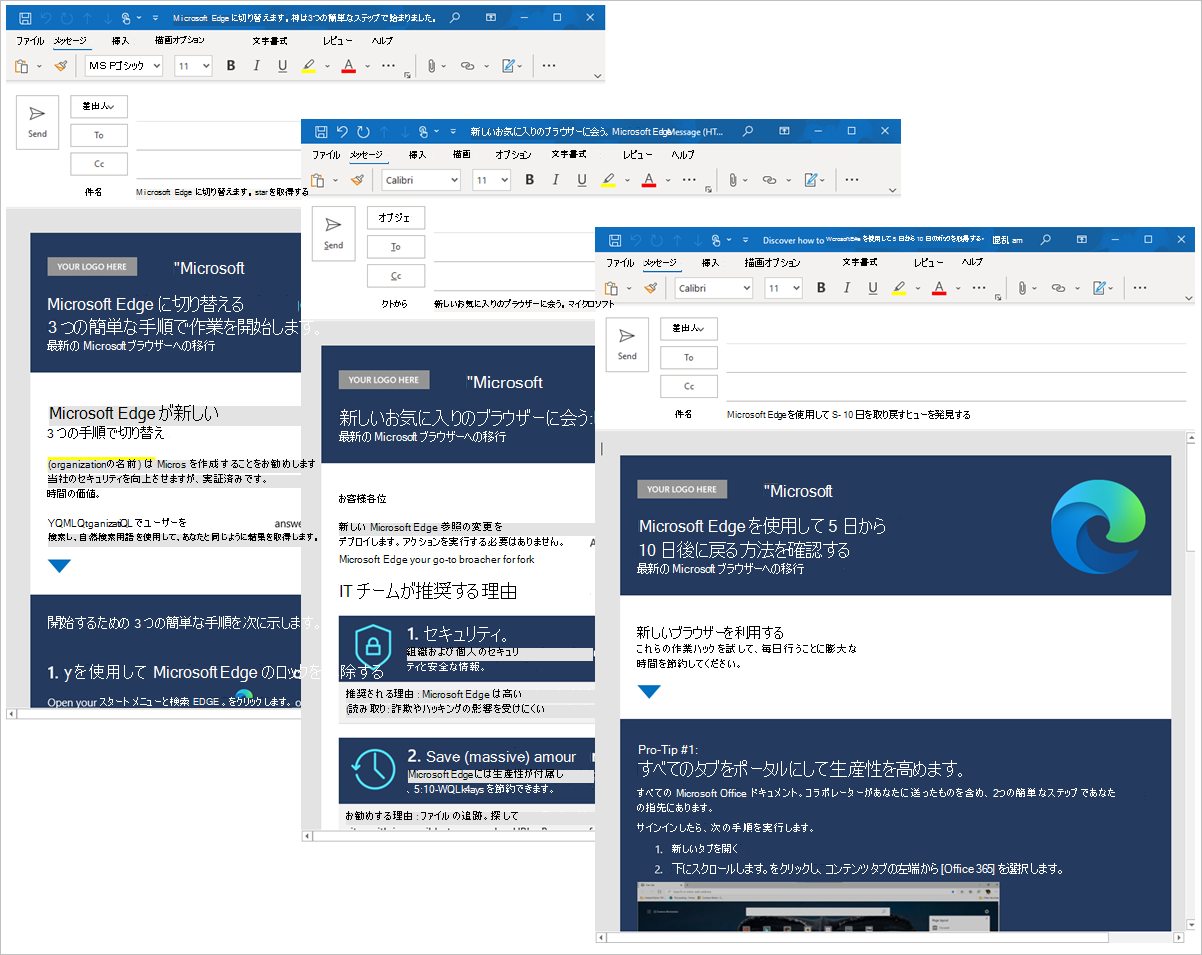Click vertical scrollbar of front window message
The image size is (1202, 955).
(1189, 680)
